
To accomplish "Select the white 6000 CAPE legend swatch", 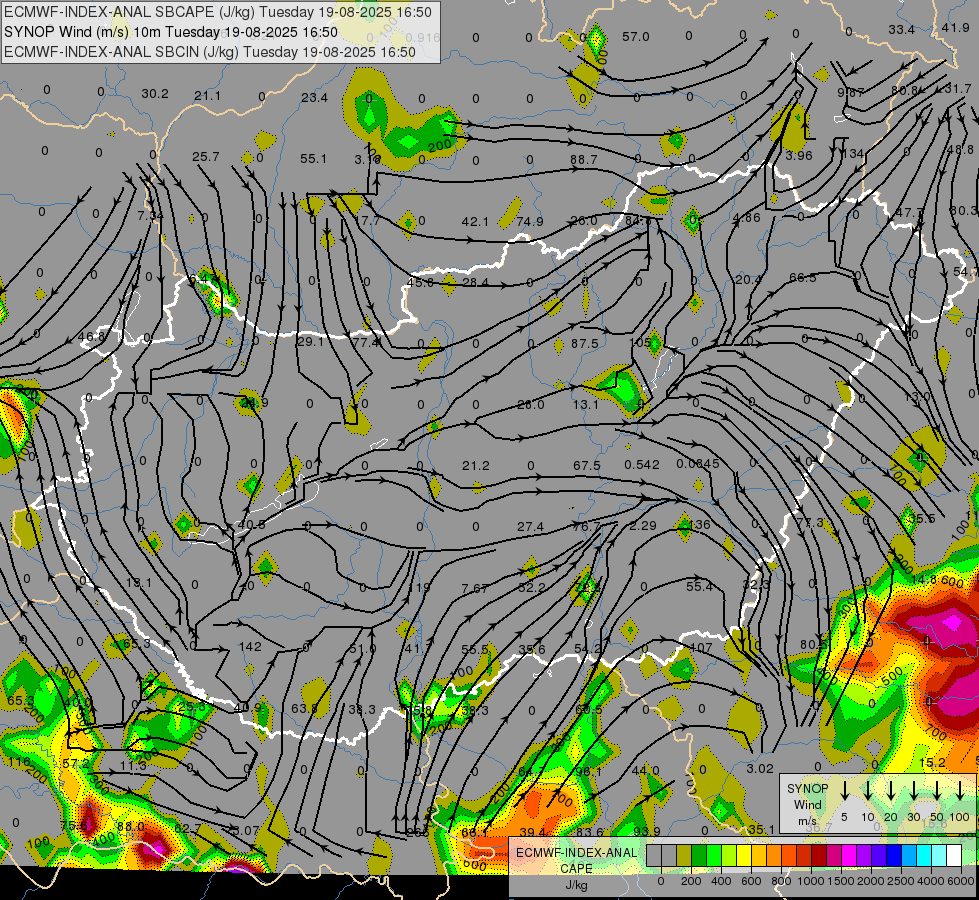I will (953, 856).
